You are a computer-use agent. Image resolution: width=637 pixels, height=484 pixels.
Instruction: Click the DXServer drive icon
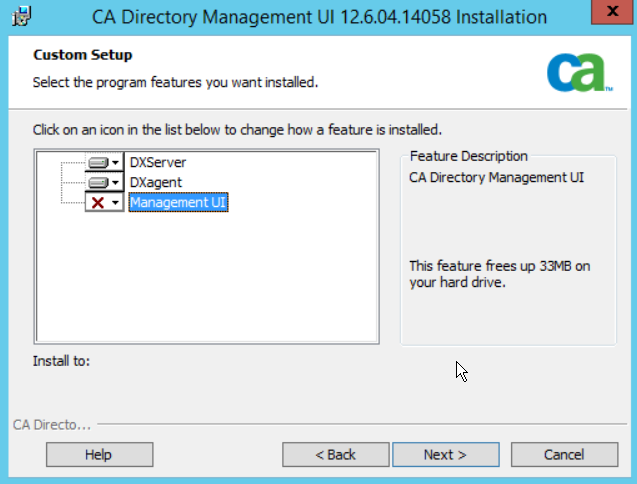click(x=98, y=162)
